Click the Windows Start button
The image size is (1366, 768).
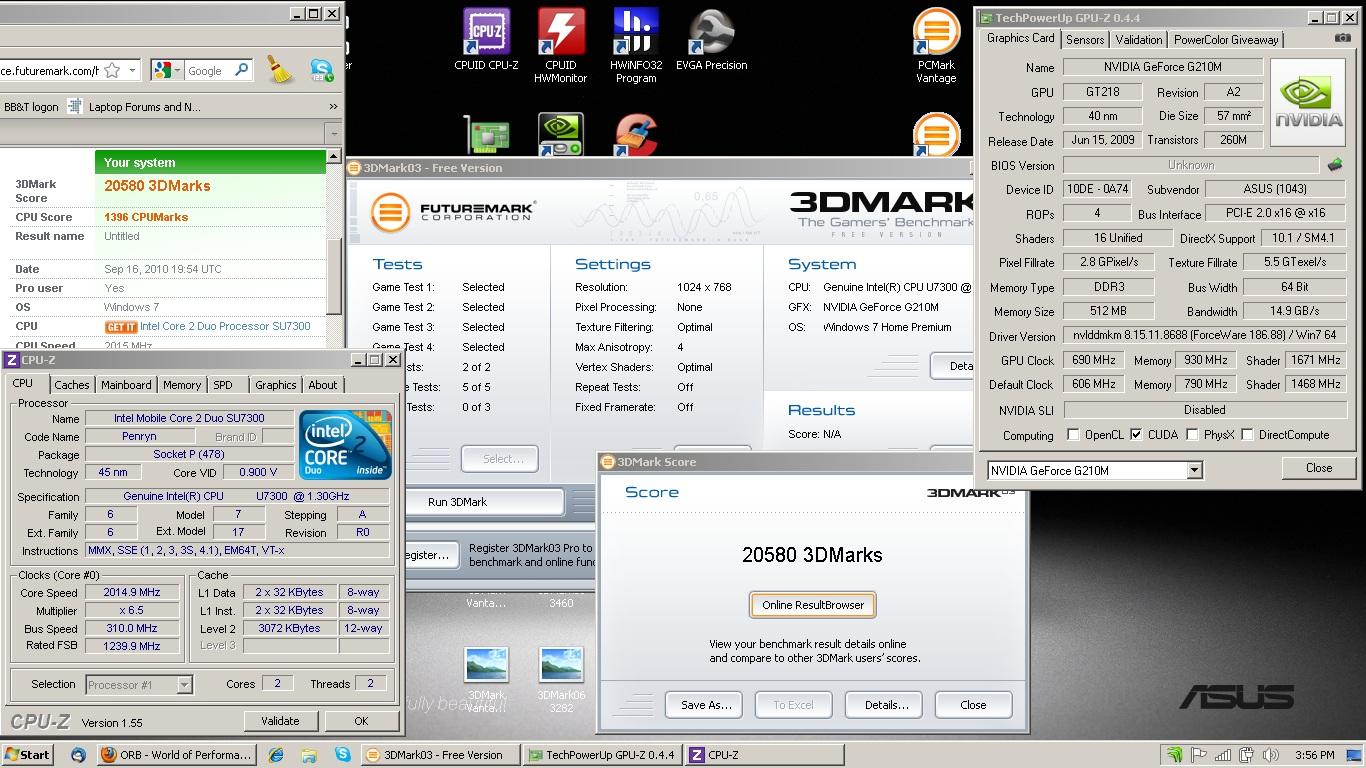pyautogui.click(x=28, y=755)
